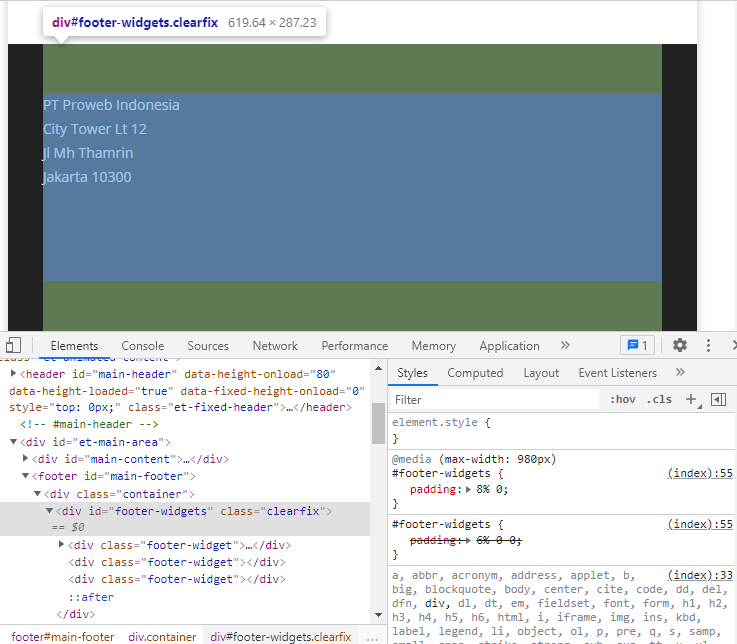Select div#footer-widgets.clearfix in the breadcrumb
This screenshot has height=644, width=737.
(x=281, y=636)
